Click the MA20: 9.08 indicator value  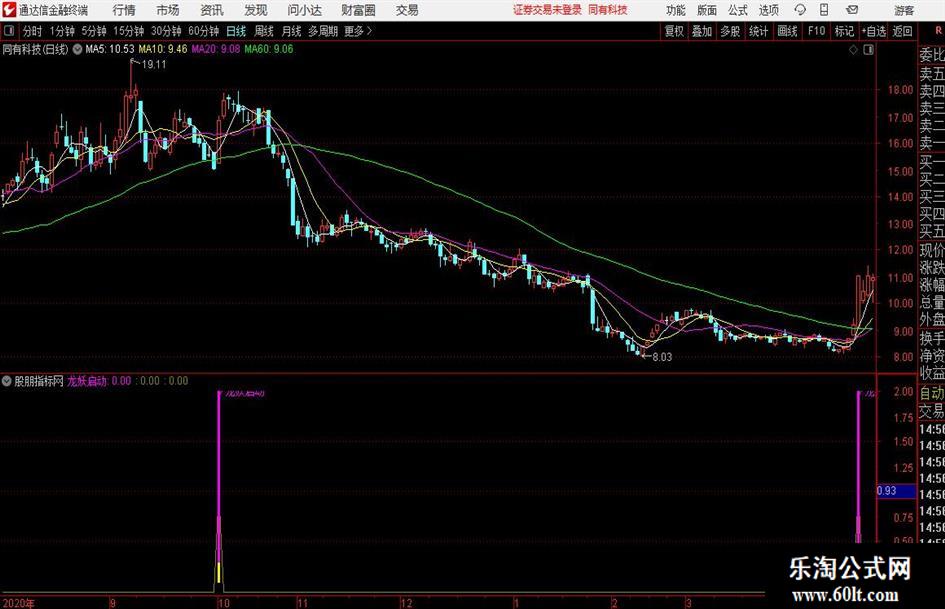coord(216,49)
